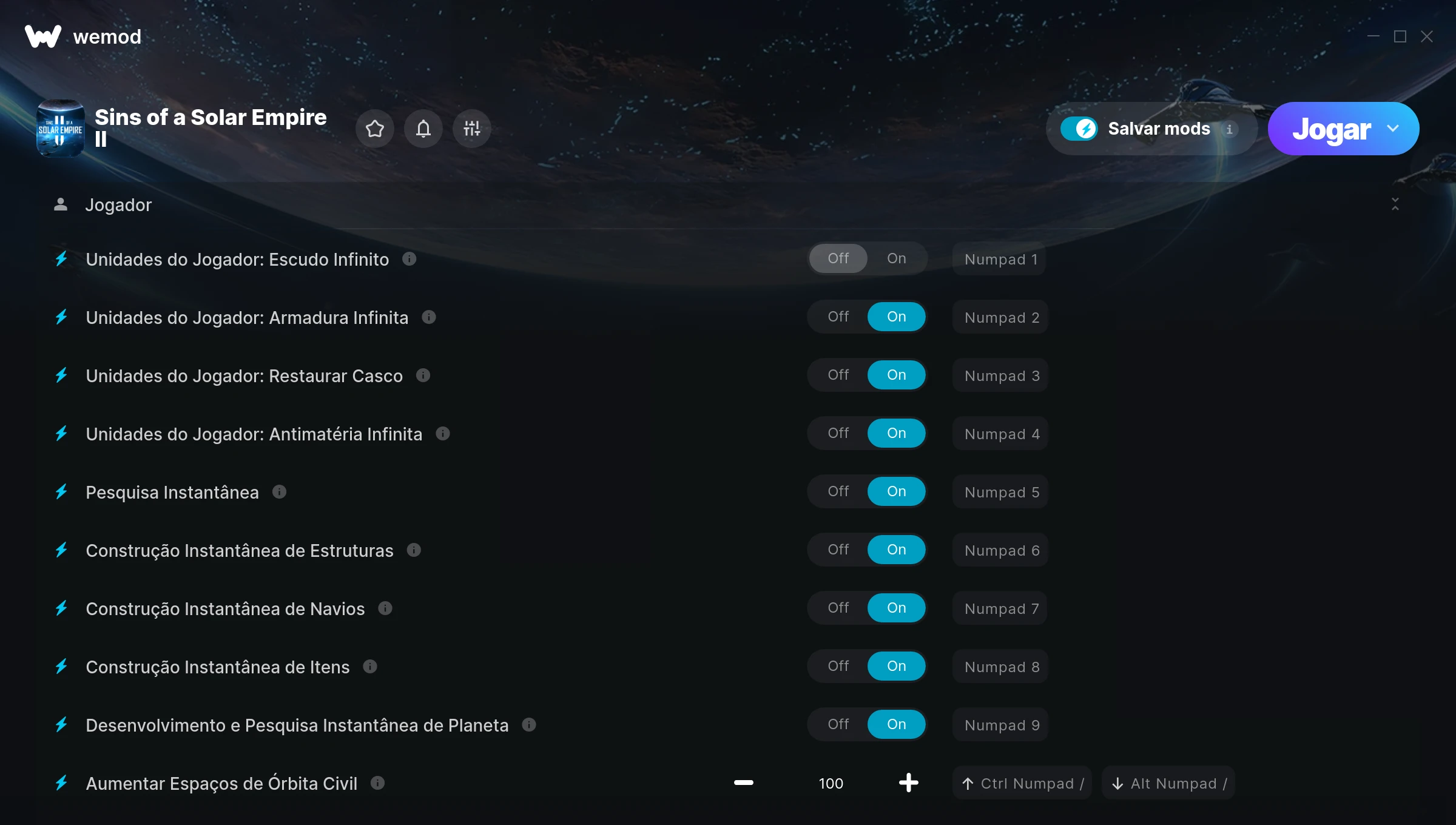Open the Jogar button dropdown arrow
Image resolution: width=1456 pixels, height=825 pixels.
tap(1393, 129)
